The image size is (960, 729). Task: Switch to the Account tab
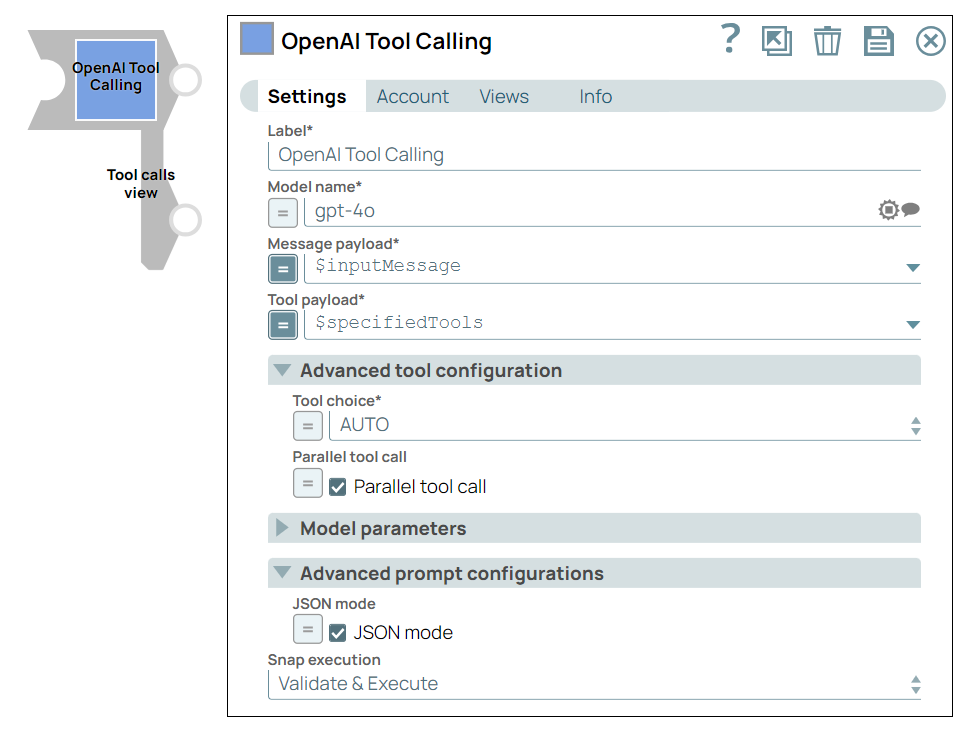tap(413, 97)
